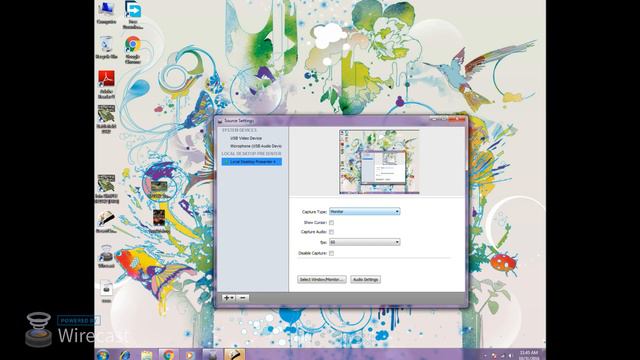Open the Wirecast desktop shortcut
The height and width of the screenshot is (360, 640).
pyautogui.click(x=106, y=256)
